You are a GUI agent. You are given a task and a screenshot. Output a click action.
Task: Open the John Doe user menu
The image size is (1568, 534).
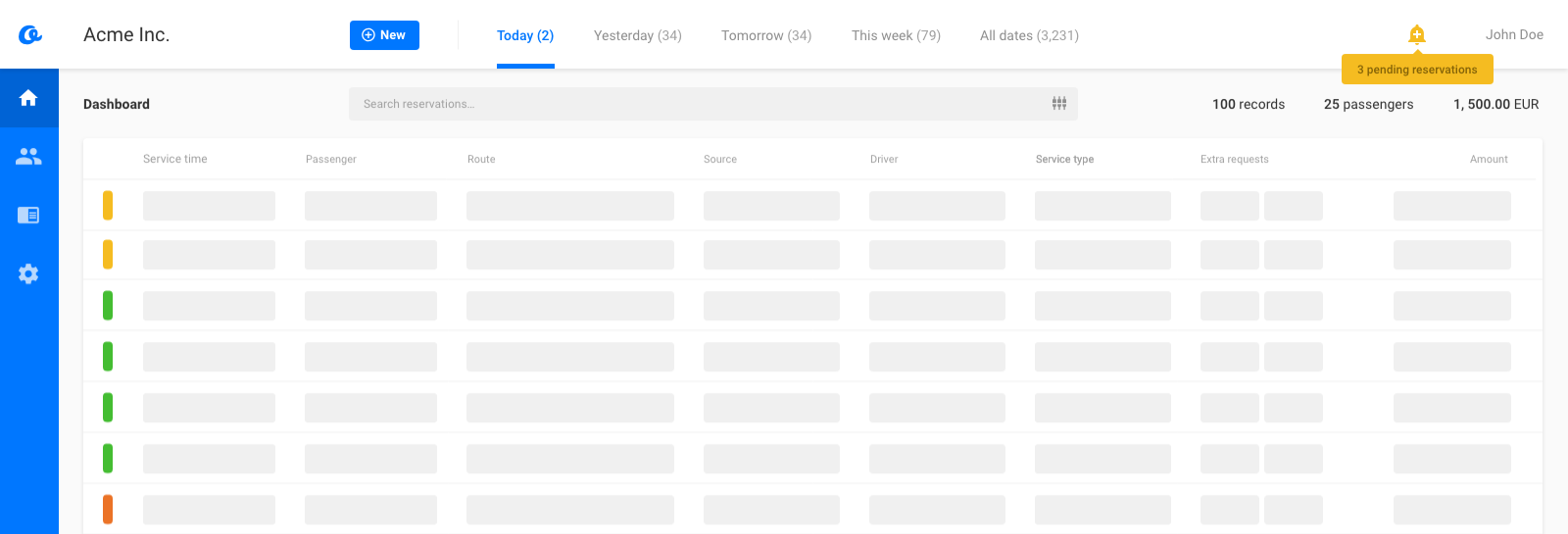tap(1514, 34)
